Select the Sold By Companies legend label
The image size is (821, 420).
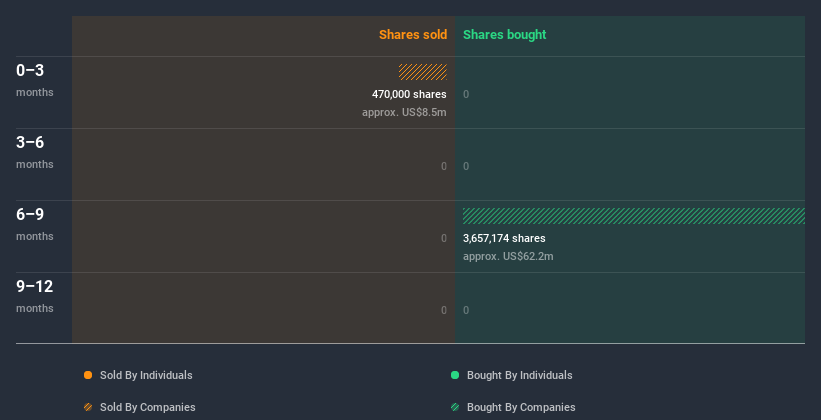click(148, 407)
